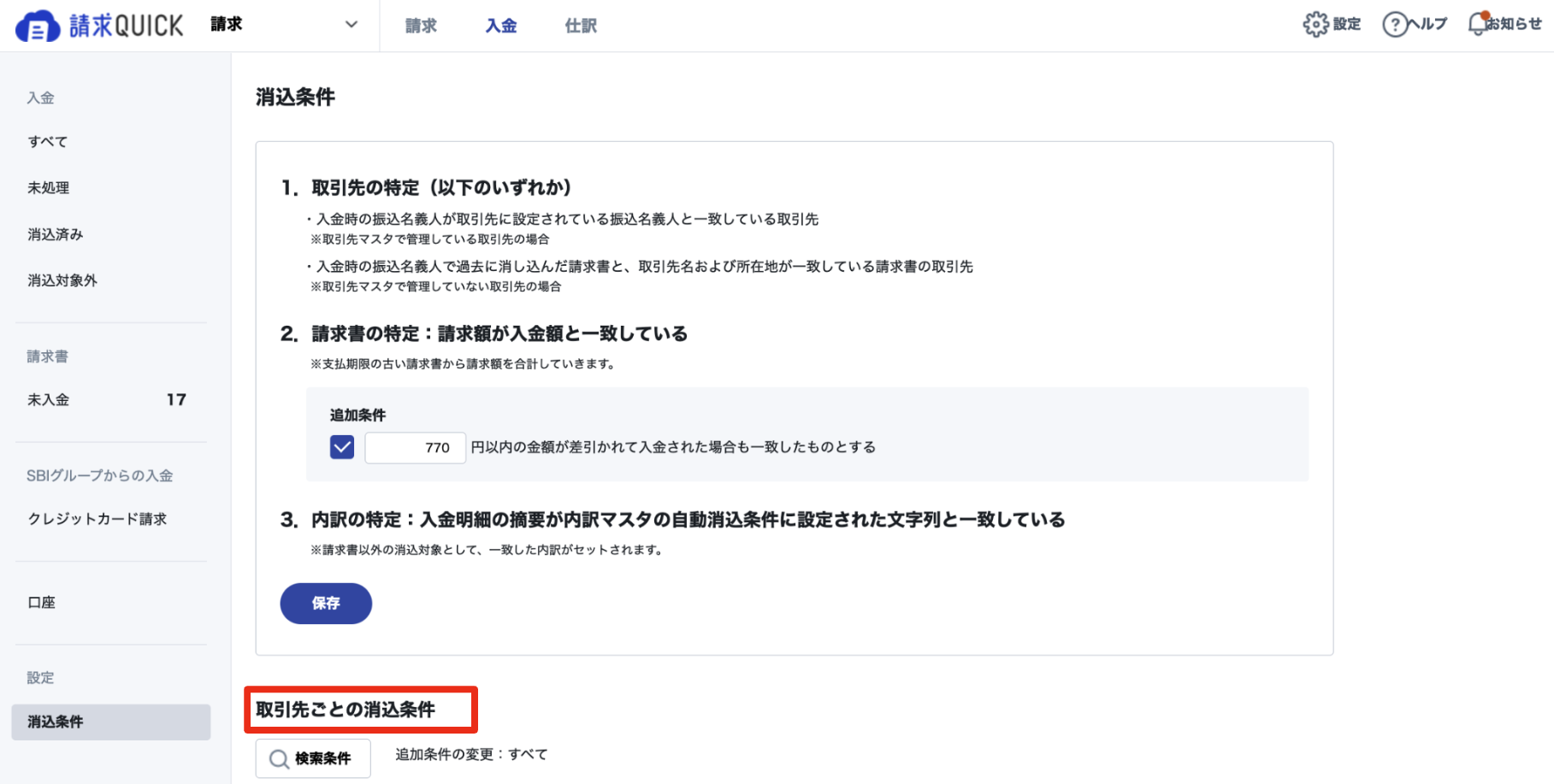
Task: Click the magnifier icon inside 検索条件
Action: click(277, 758)
